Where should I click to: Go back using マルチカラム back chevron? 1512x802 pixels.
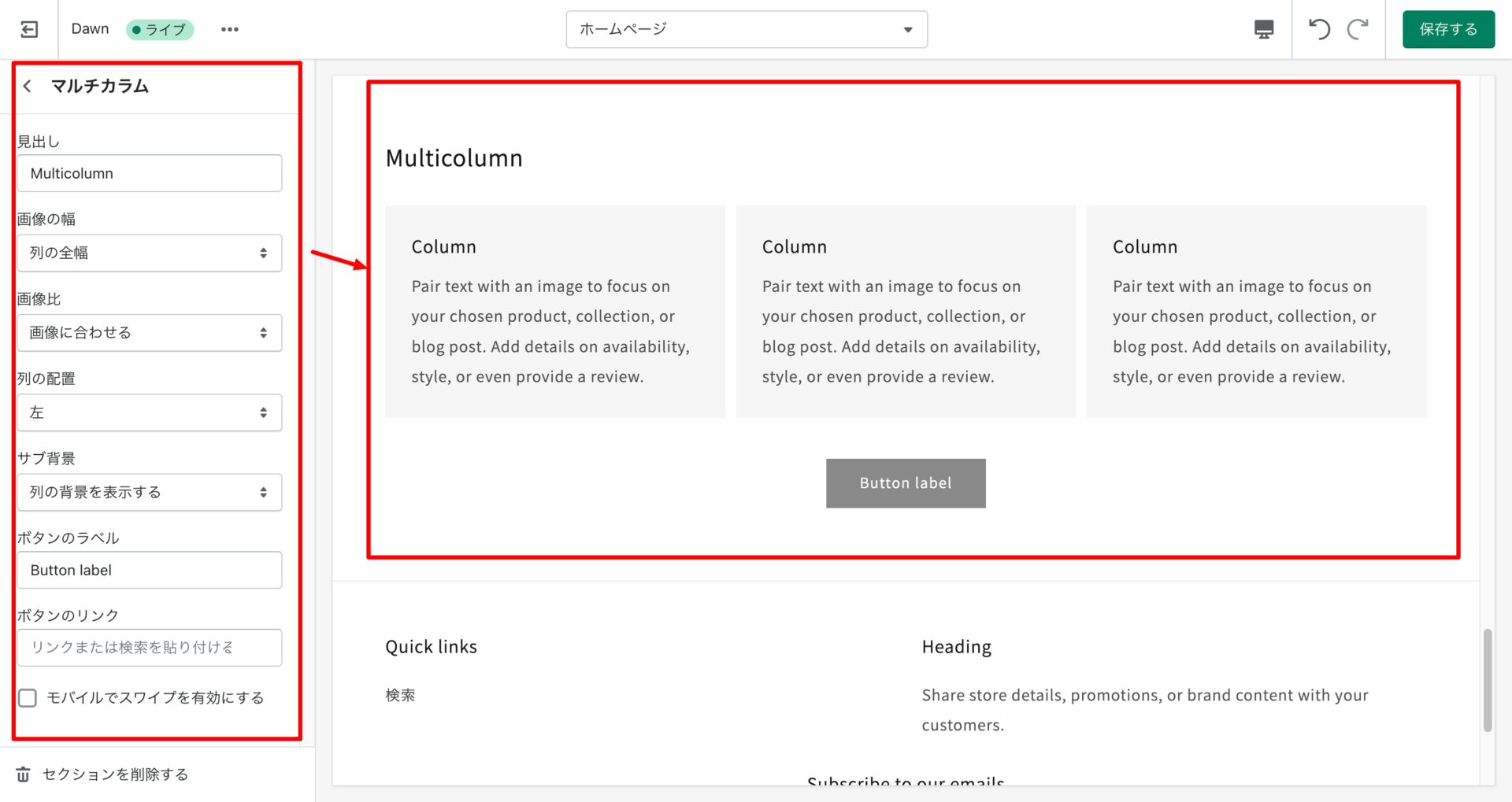coord(28,87)
